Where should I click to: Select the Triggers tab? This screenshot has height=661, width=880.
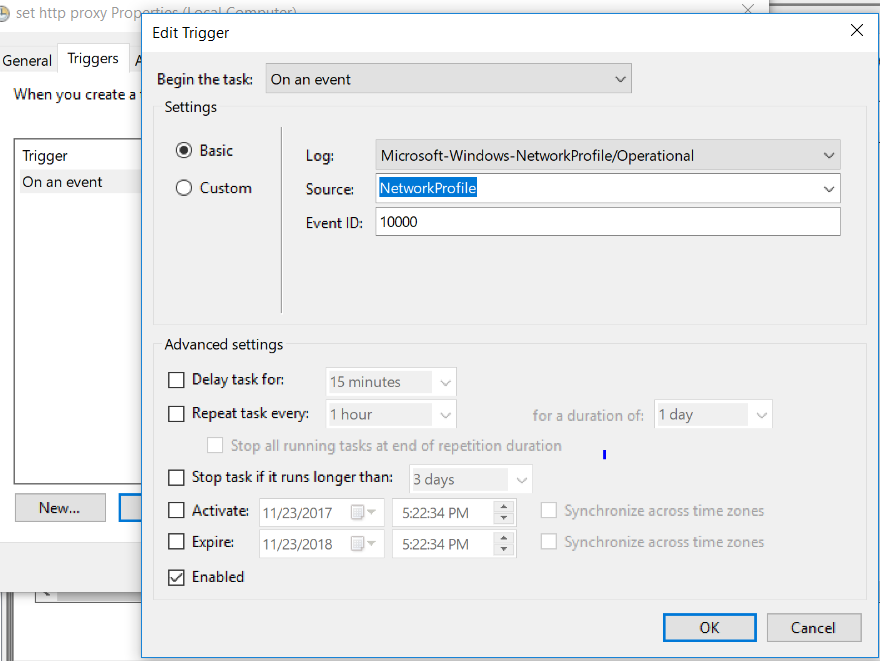point(93,59)
